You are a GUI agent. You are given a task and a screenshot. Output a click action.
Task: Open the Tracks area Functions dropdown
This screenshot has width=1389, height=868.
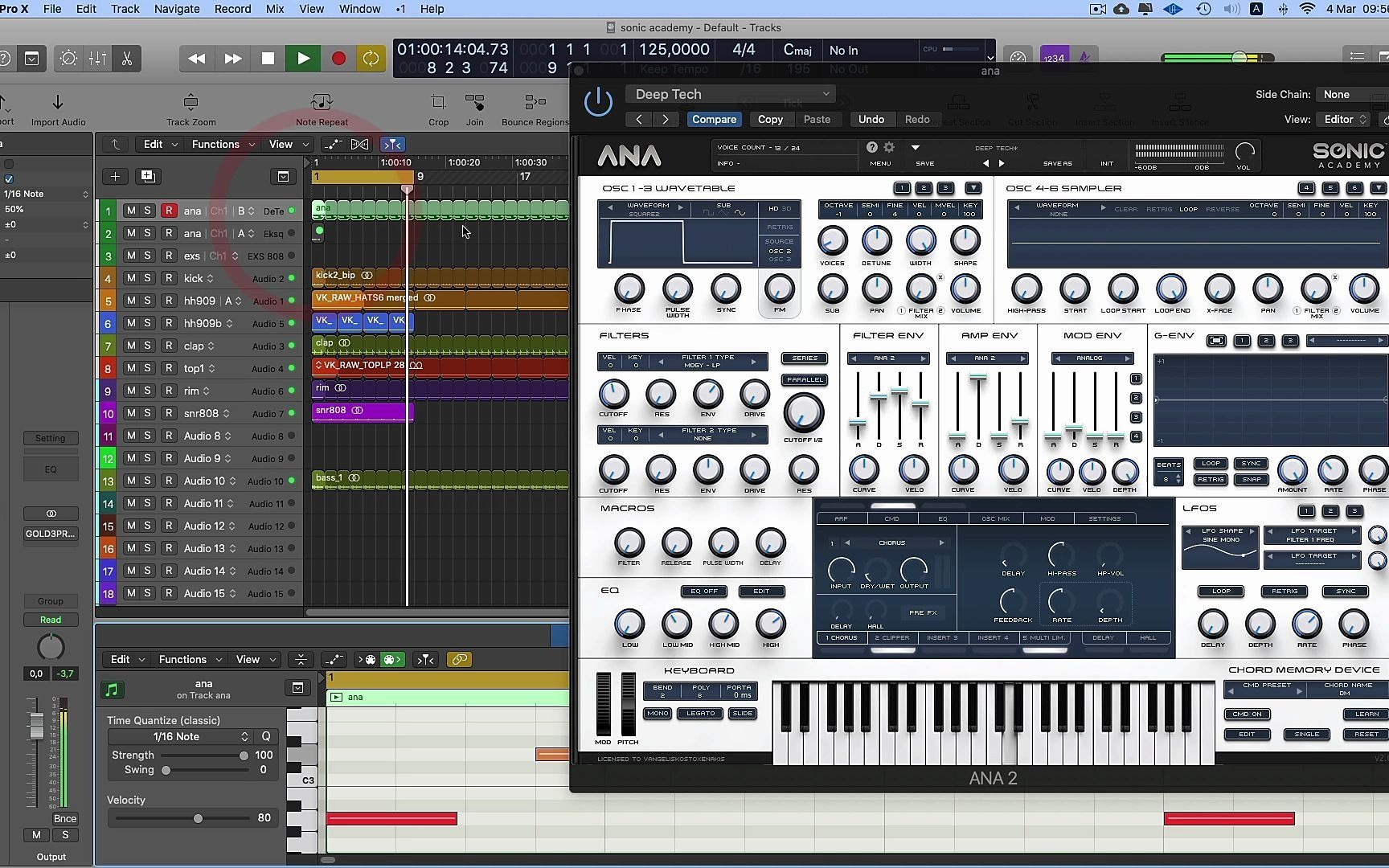click(223, 144)
